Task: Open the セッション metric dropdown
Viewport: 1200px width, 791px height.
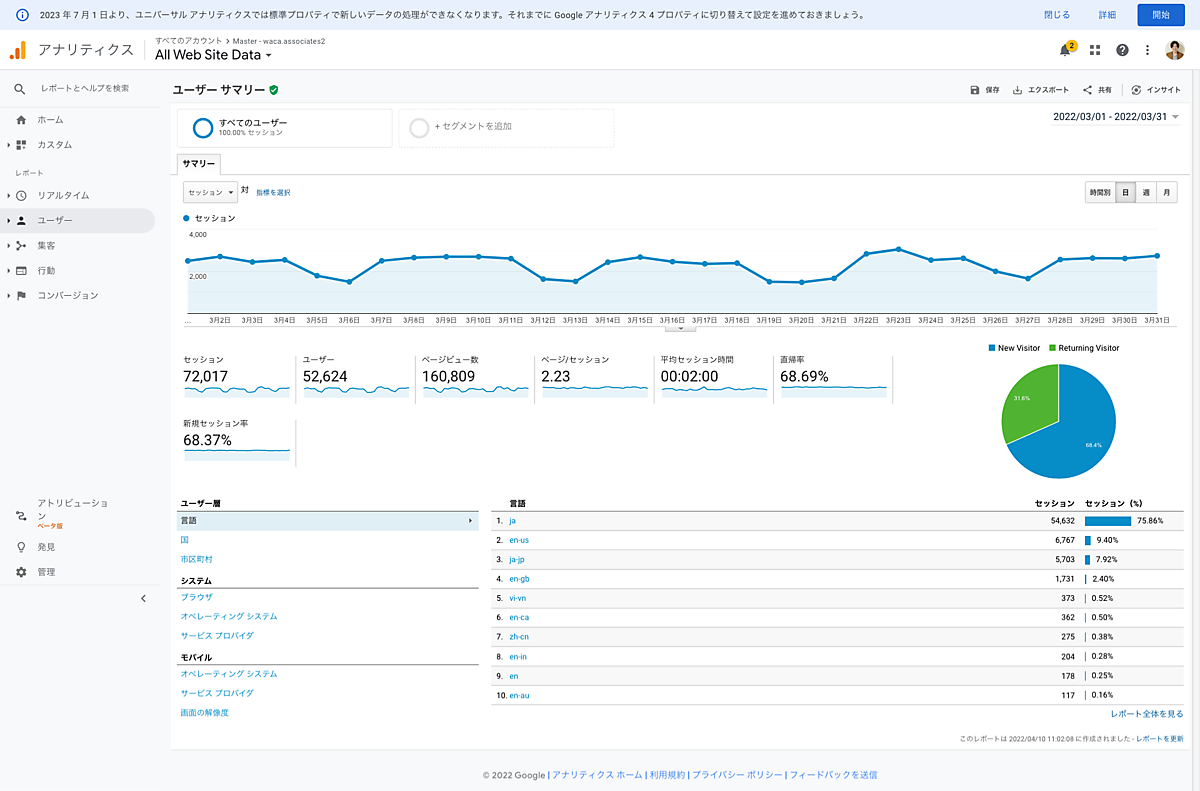Action: pyautogui.click(x=210, y=192)
